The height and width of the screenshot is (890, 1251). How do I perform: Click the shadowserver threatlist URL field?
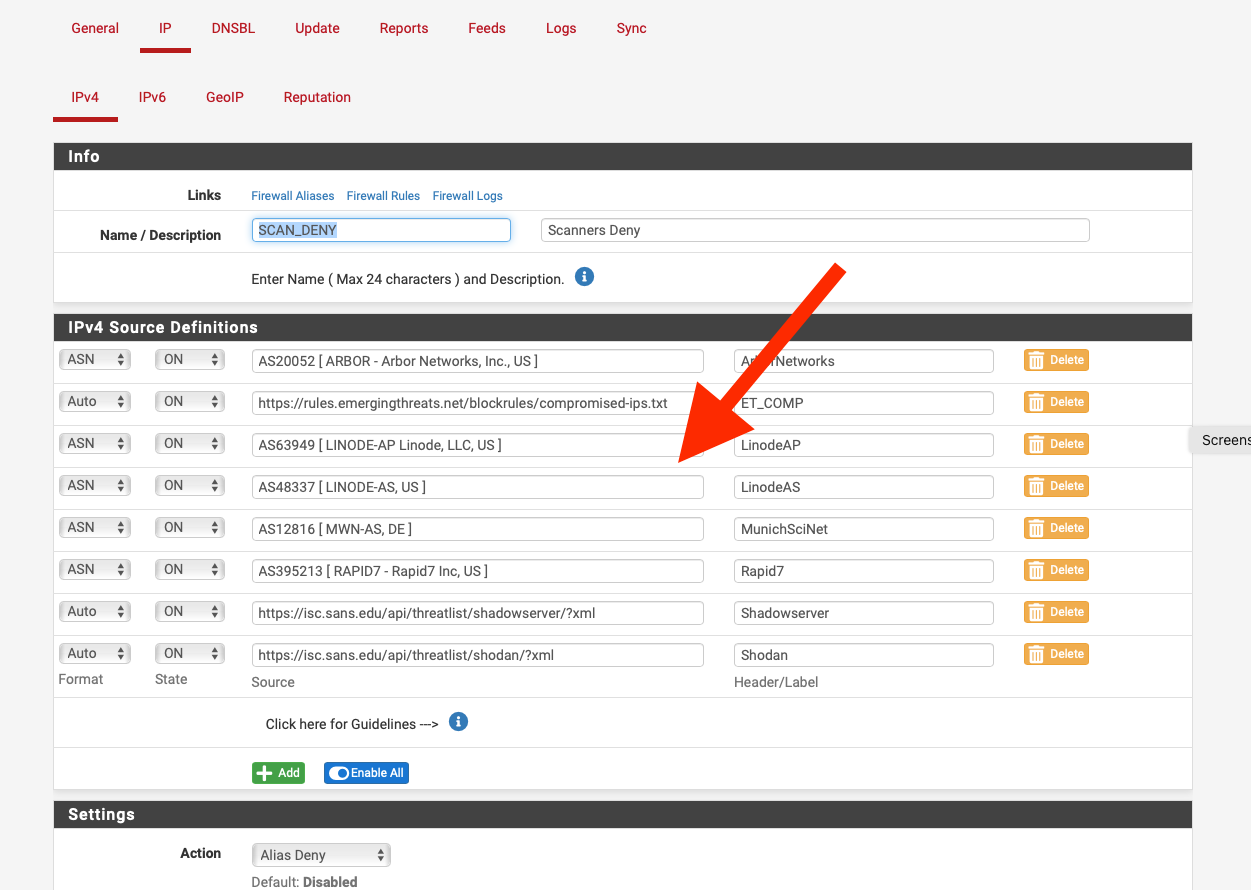[x=478, y=613]
